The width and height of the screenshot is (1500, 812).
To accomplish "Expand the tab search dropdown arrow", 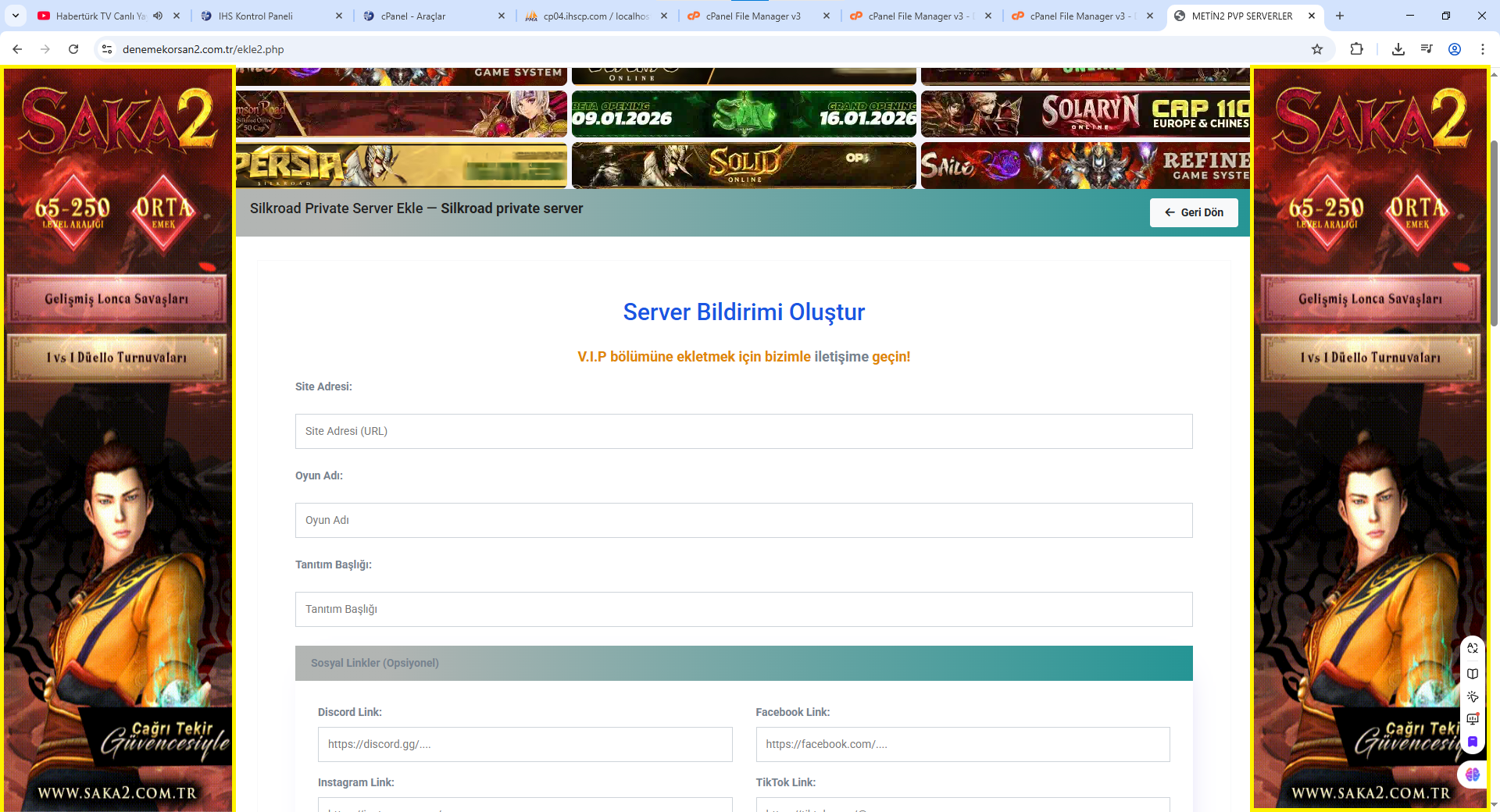I will [x=16, y=16].
